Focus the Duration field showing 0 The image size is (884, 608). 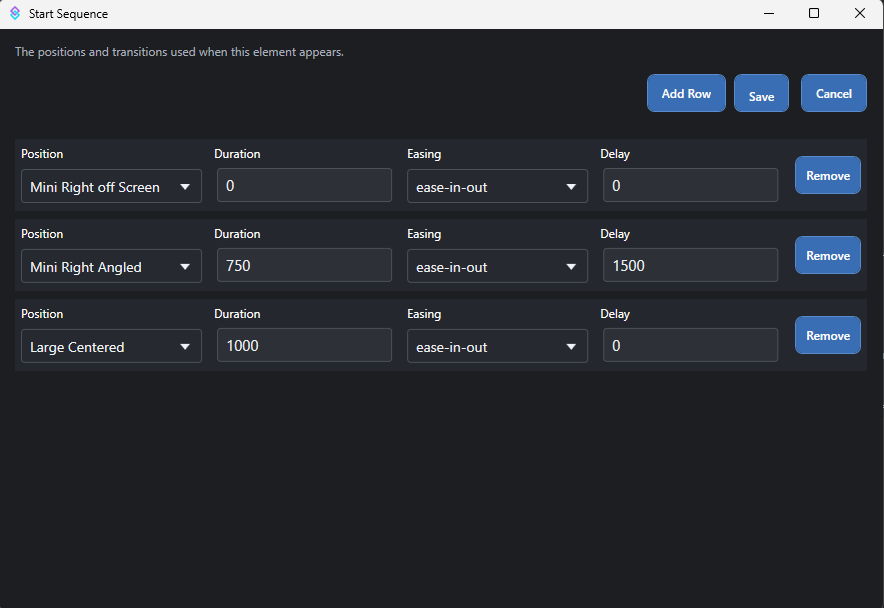304,185
